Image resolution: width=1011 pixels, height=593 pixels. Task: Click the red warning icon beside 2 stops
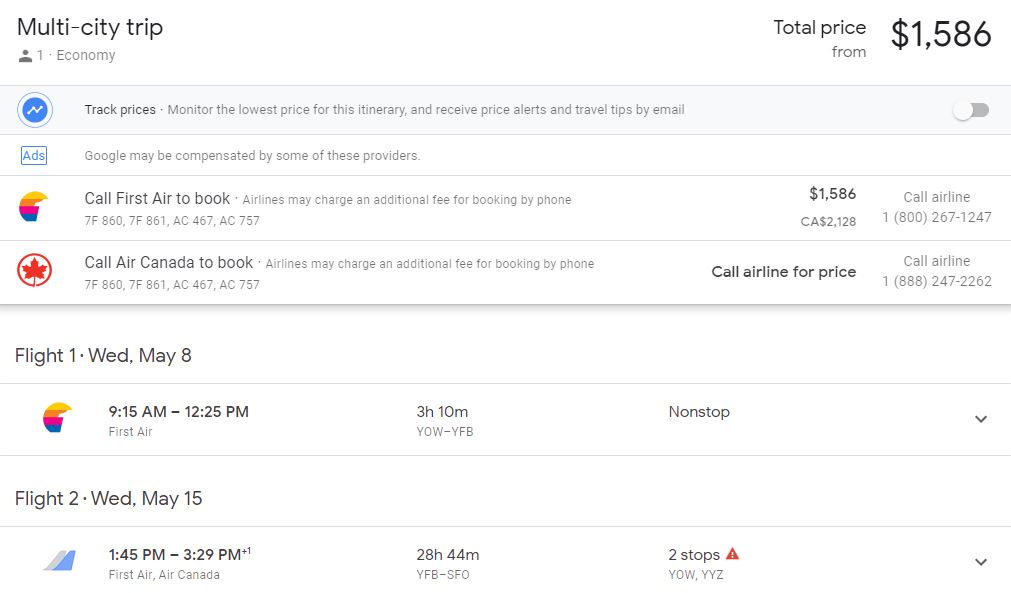pos(732,554)
